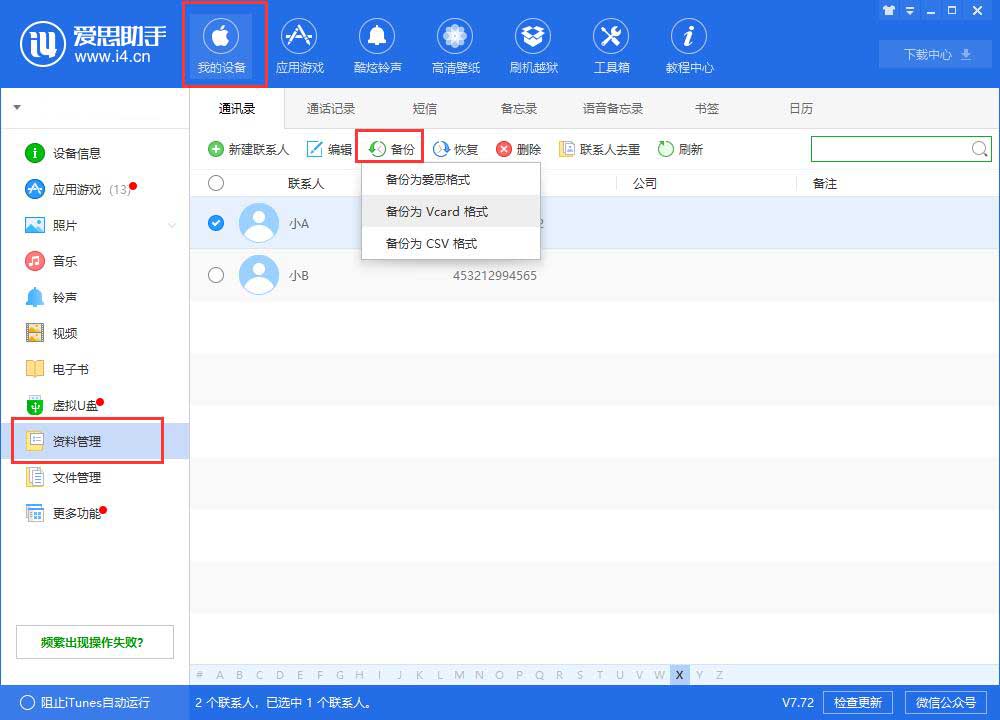Jump to letter X in contact index
The image size is (1000, 720).
[679, 675]
